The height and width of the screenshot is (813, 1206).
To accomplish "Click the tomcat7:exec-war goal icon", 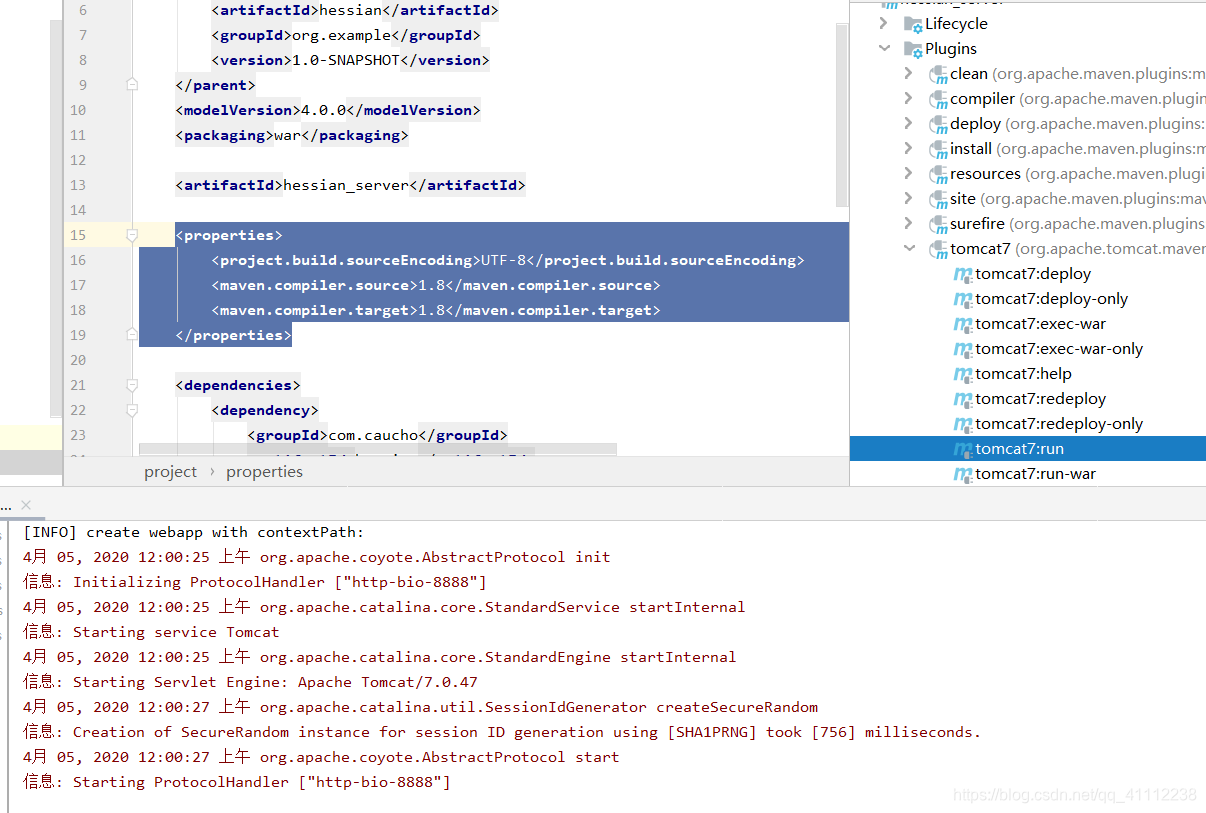I will click(963, 324).
